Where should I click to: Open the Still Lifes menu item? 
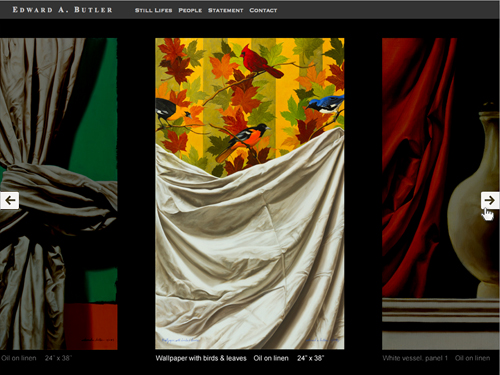click(x=153, y=10)
